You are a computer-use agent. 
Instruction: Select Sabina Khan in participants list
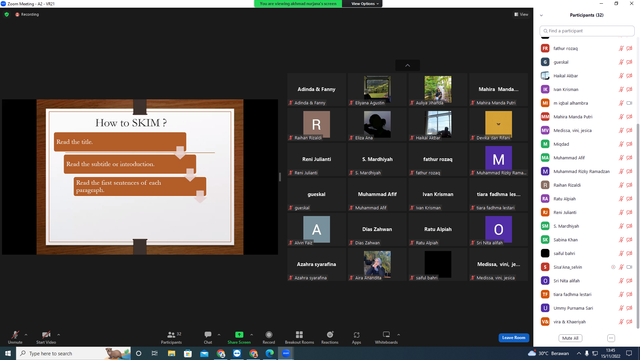(x=586, y=240)
